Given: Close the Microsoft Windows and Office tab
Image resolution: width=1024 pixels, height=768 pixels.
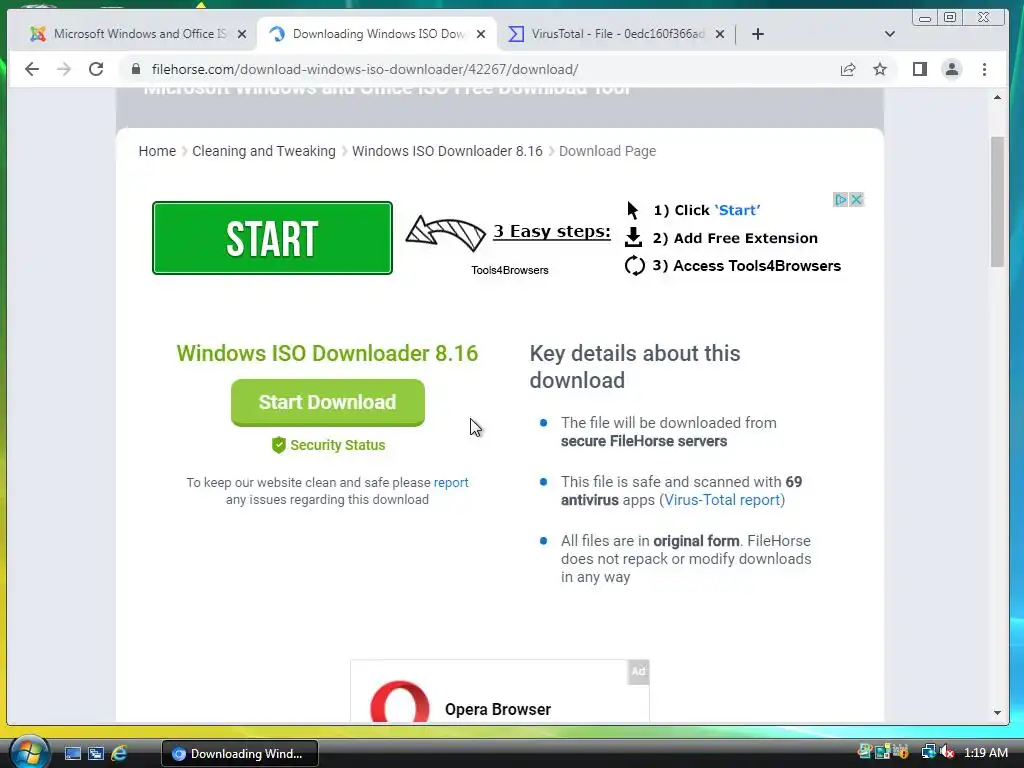Looking at the screenshot, I should tap(242, 34).
